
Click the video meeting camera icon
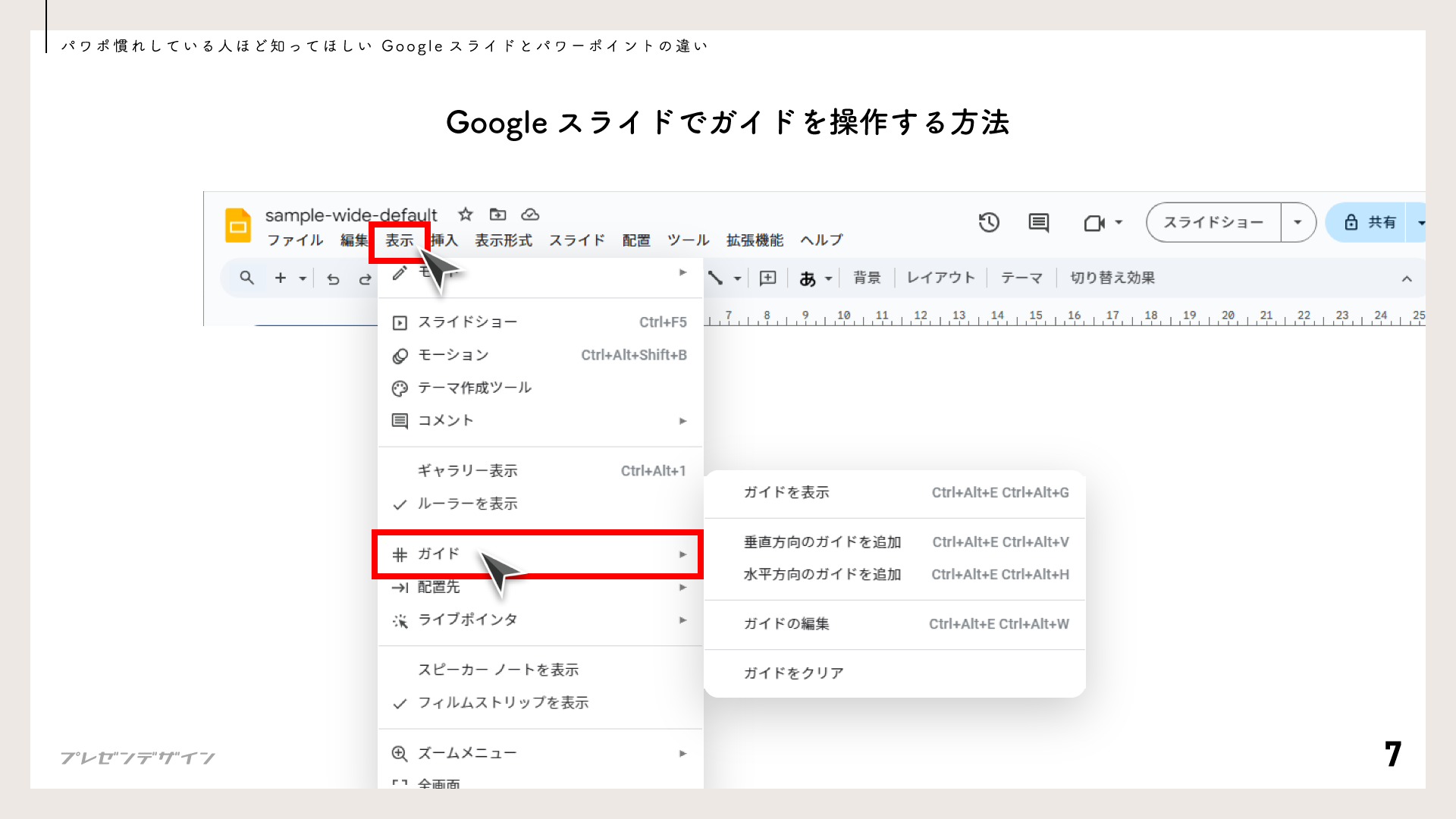pos(1094,223)
